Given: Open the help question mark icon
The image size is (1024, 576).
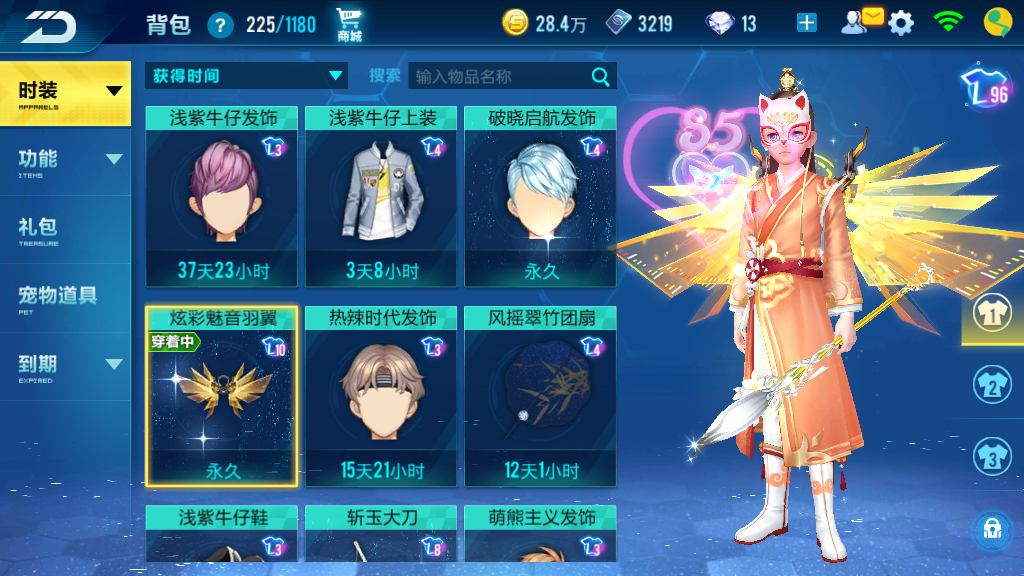Looking at the screenshot, I should click(220, 26).
